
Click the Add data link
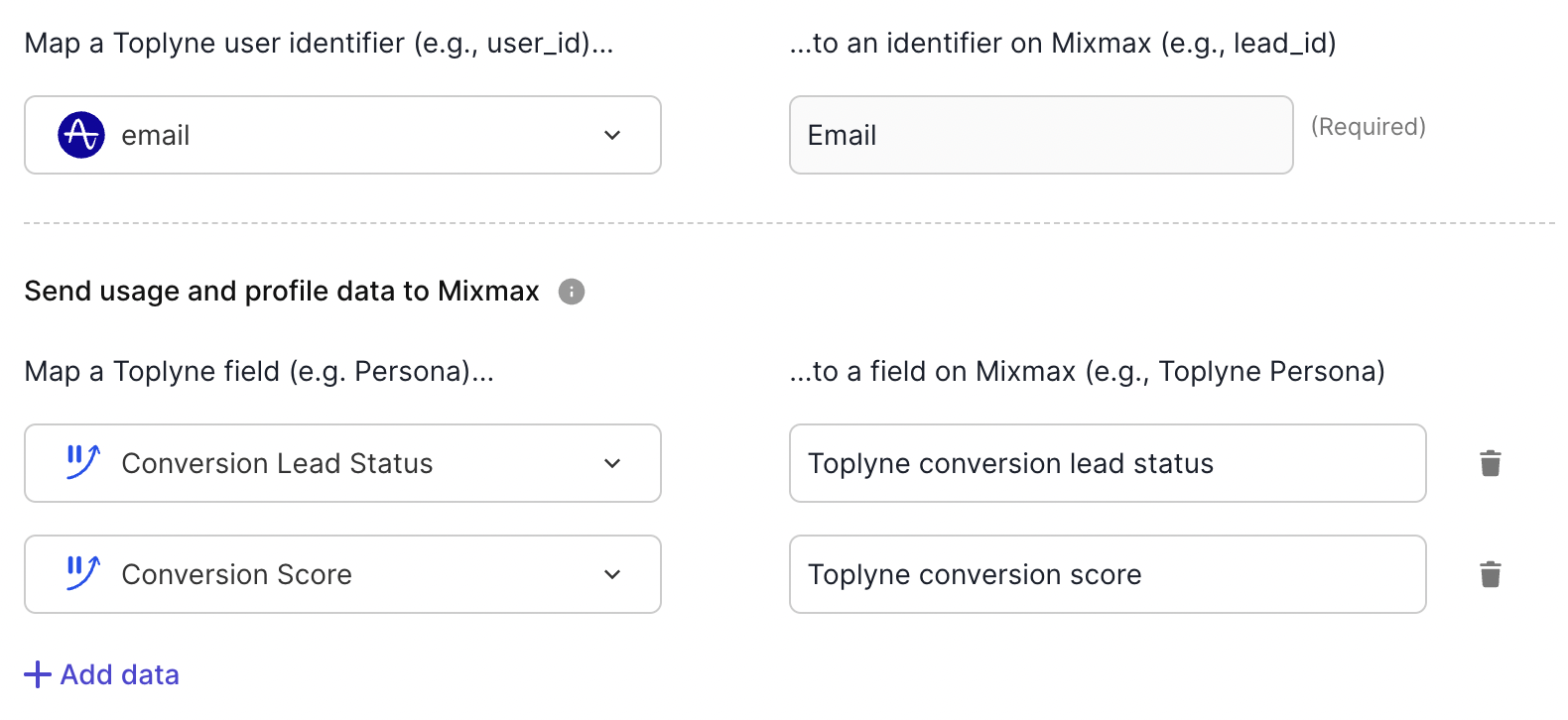coord(119,674)
